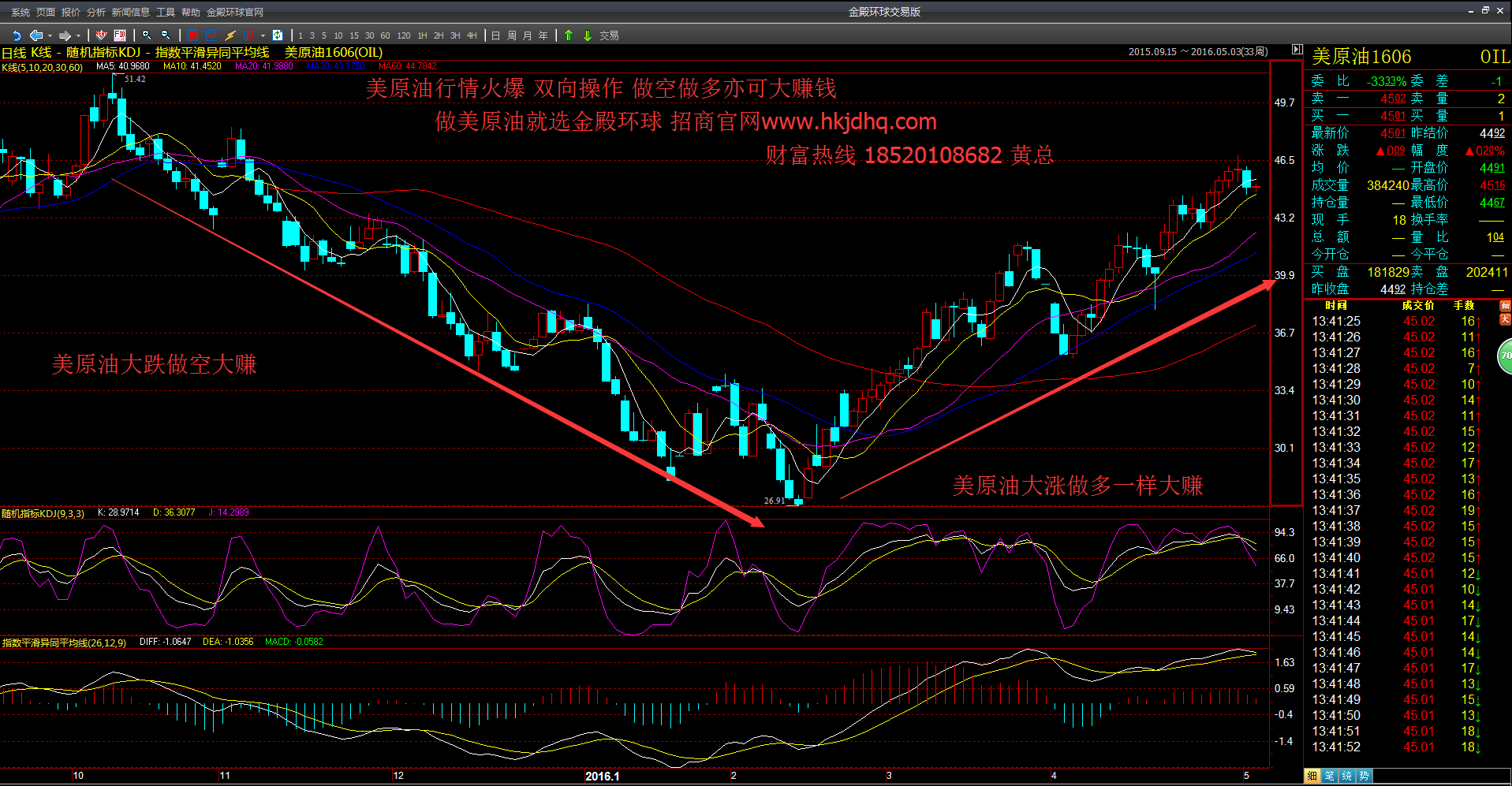Image resolution: width=1512 pixels, height=786 pixels.
Task: Switch to daily (日) period
Action: 495,35
